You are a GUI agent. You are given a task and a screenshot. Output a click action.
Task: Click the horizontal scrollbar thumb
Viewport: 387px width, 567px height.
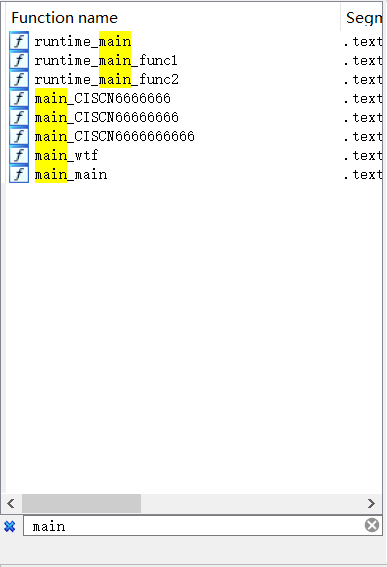pyautogui.click(x=81, y=503)
